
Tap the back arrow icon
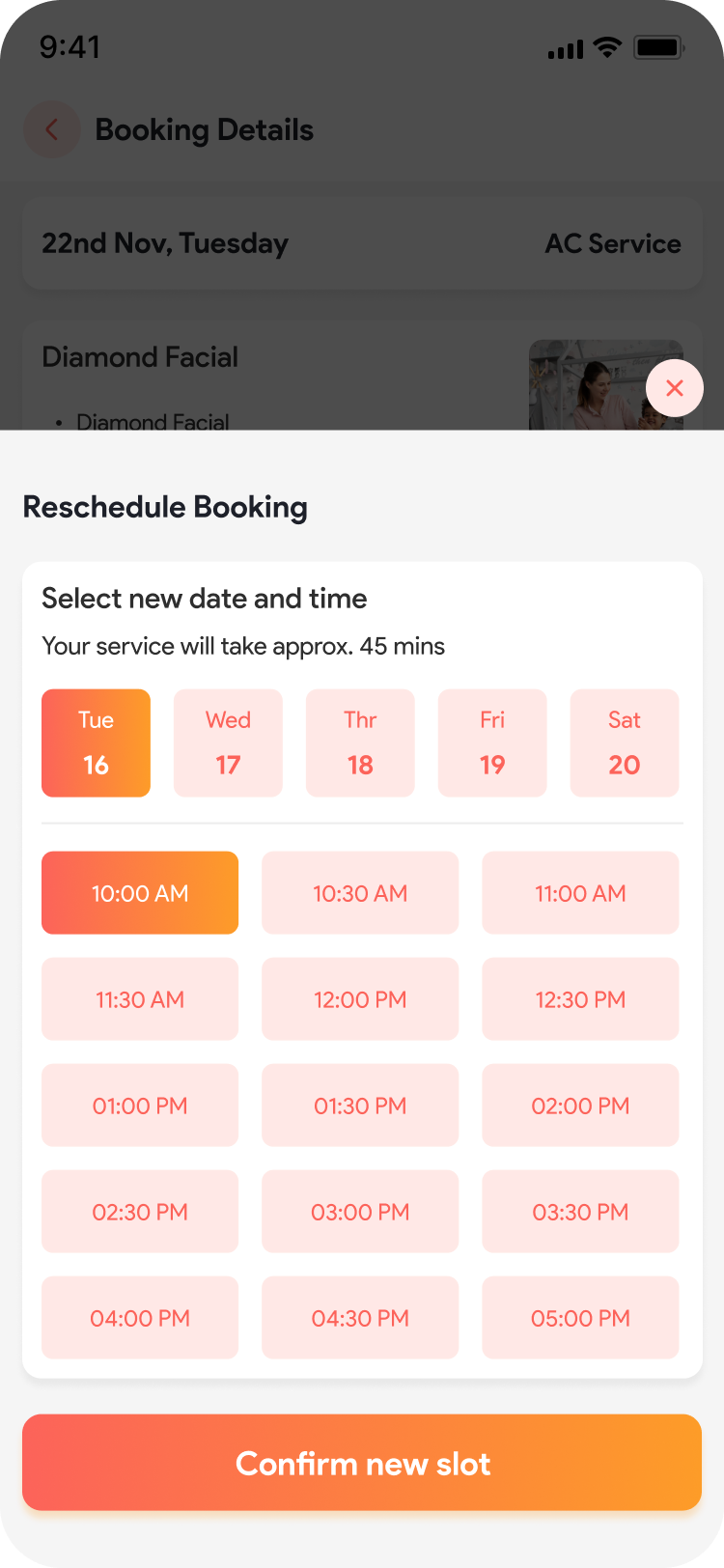pyautogui.click(x=51, y=129)
